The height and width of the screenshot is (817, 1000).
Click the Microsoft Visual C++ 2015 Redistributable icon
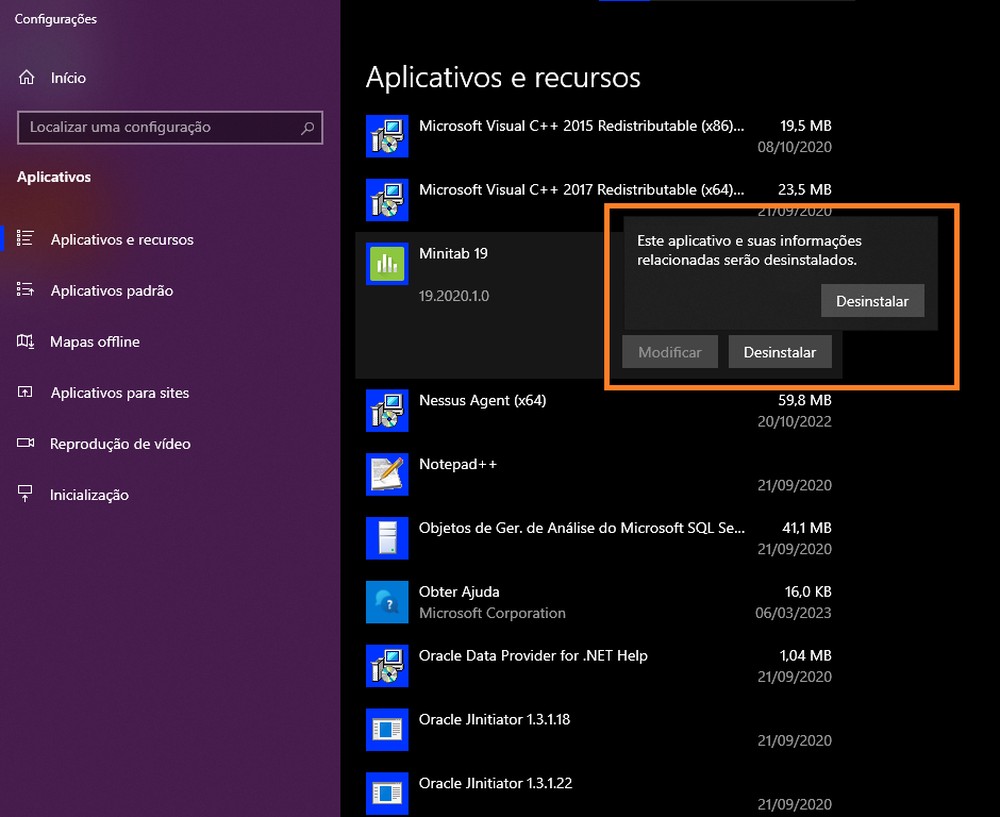pyautogui.click(x=387, y=136)
